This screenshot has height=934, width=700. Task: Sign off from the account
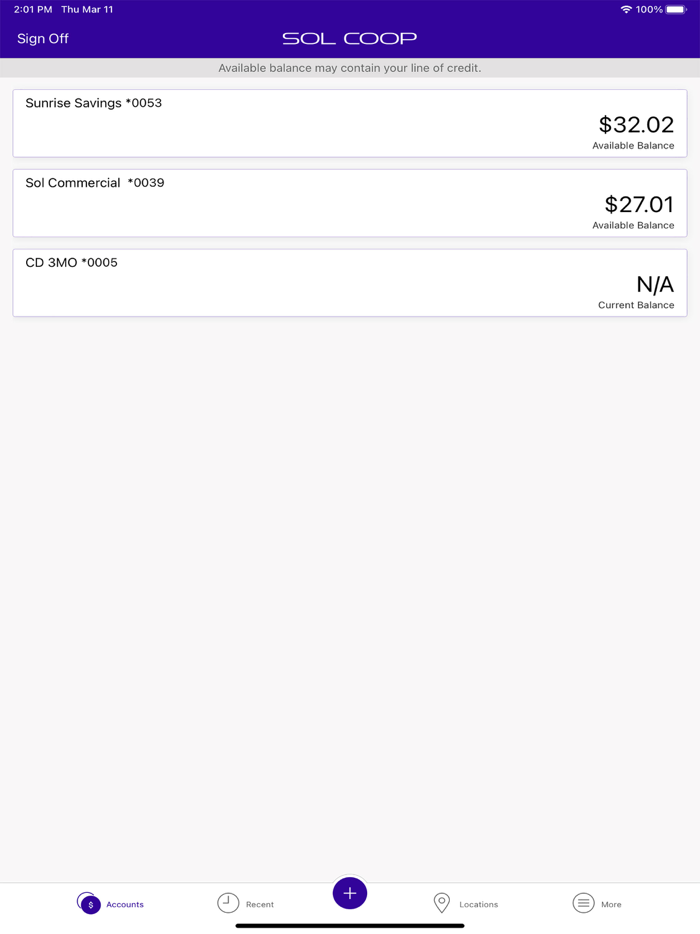[43, 39]
